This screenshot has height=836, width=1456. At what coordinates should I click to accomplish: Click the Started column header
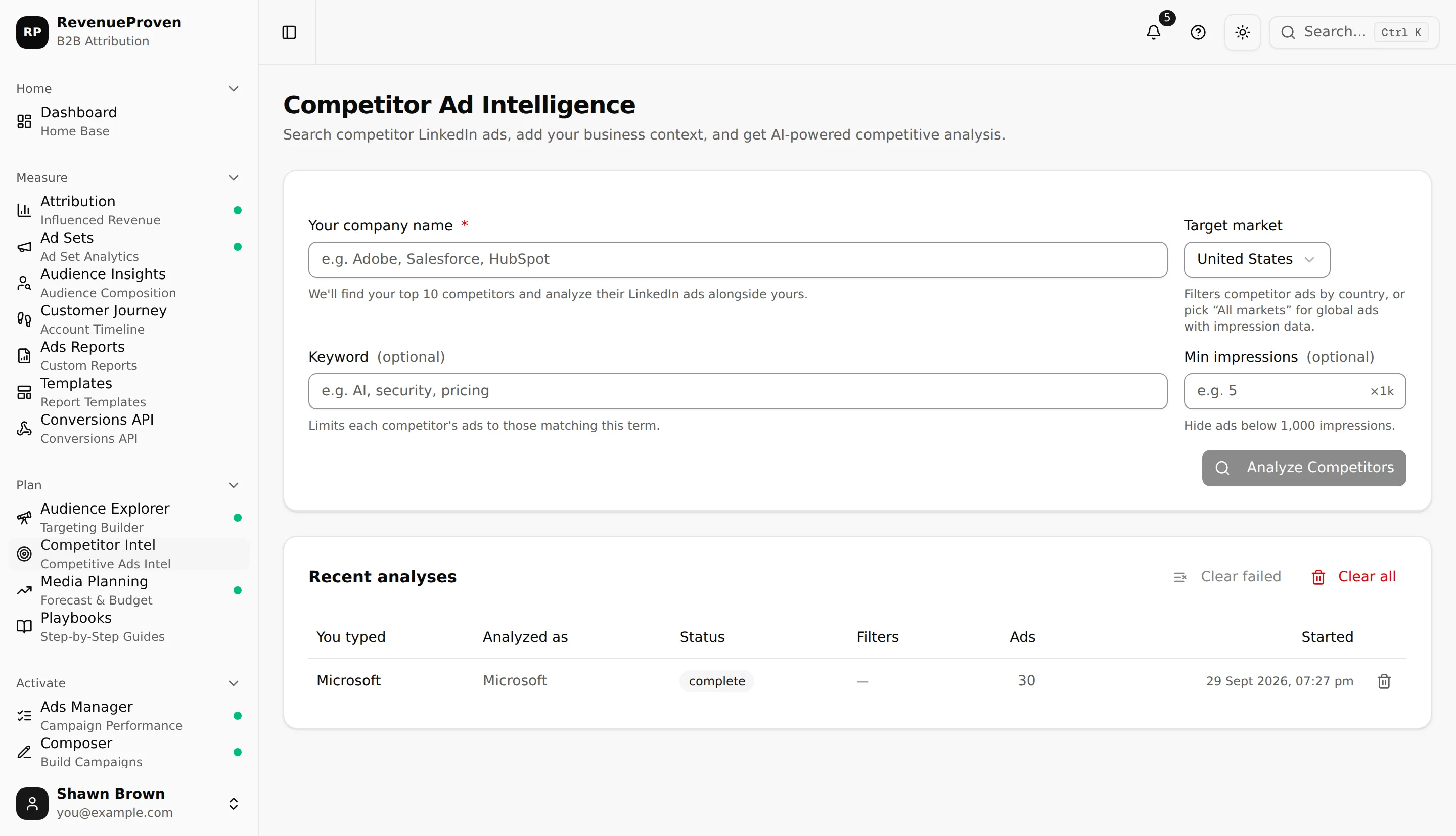1327,637
